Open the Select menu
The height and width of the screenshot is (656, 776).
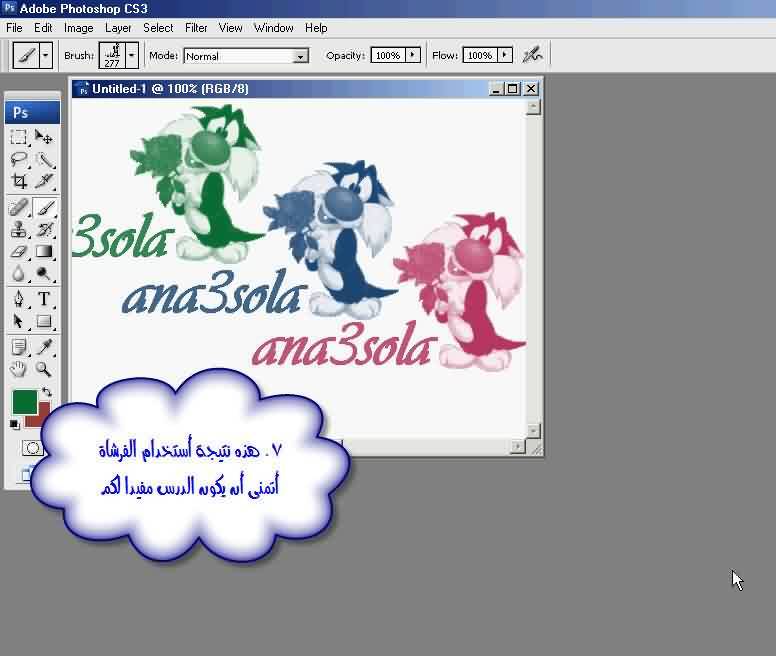(158, 28)
